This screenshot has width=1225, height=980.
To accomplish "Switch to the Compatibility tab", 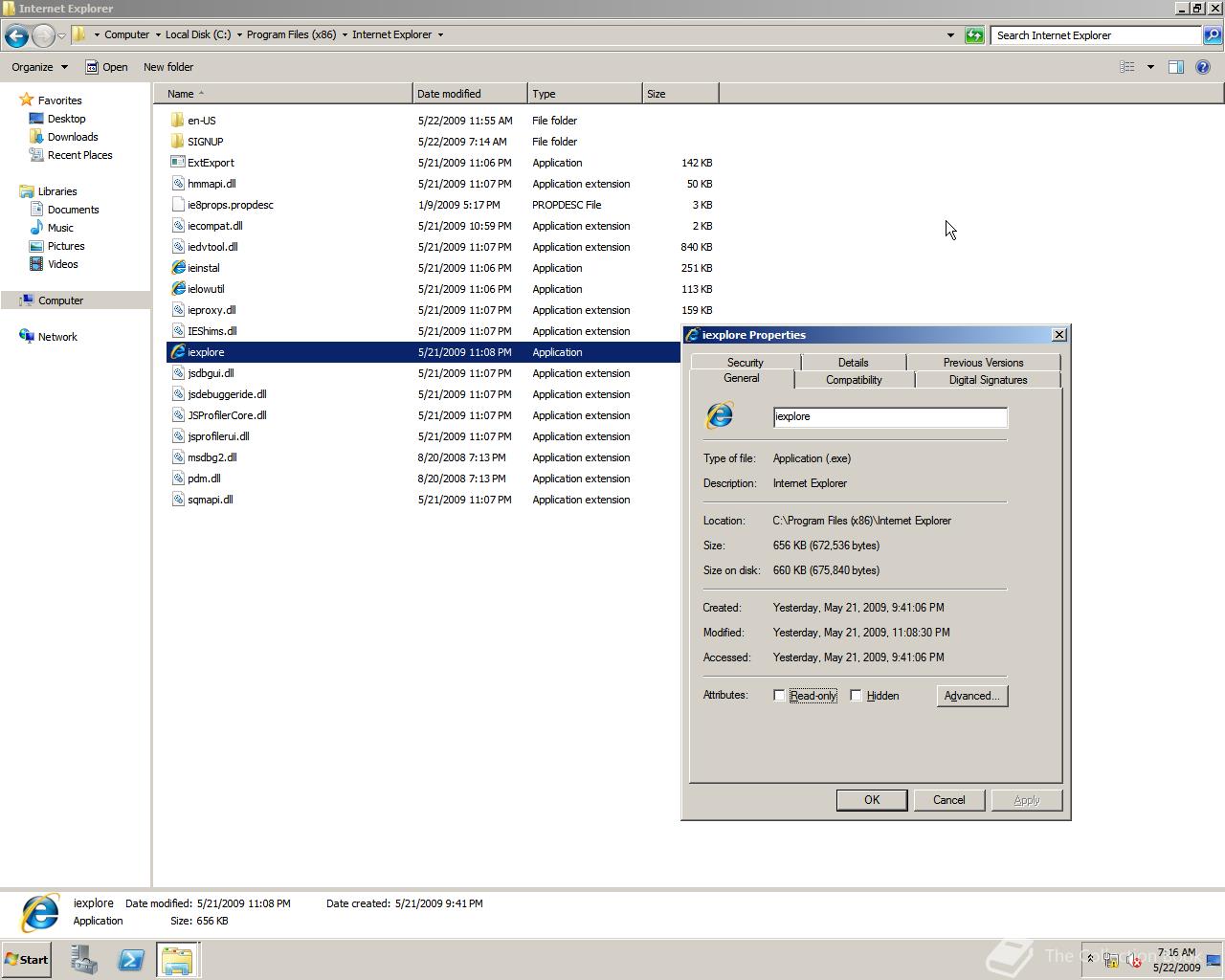I will pyautogui.click(x=854, y=380).
